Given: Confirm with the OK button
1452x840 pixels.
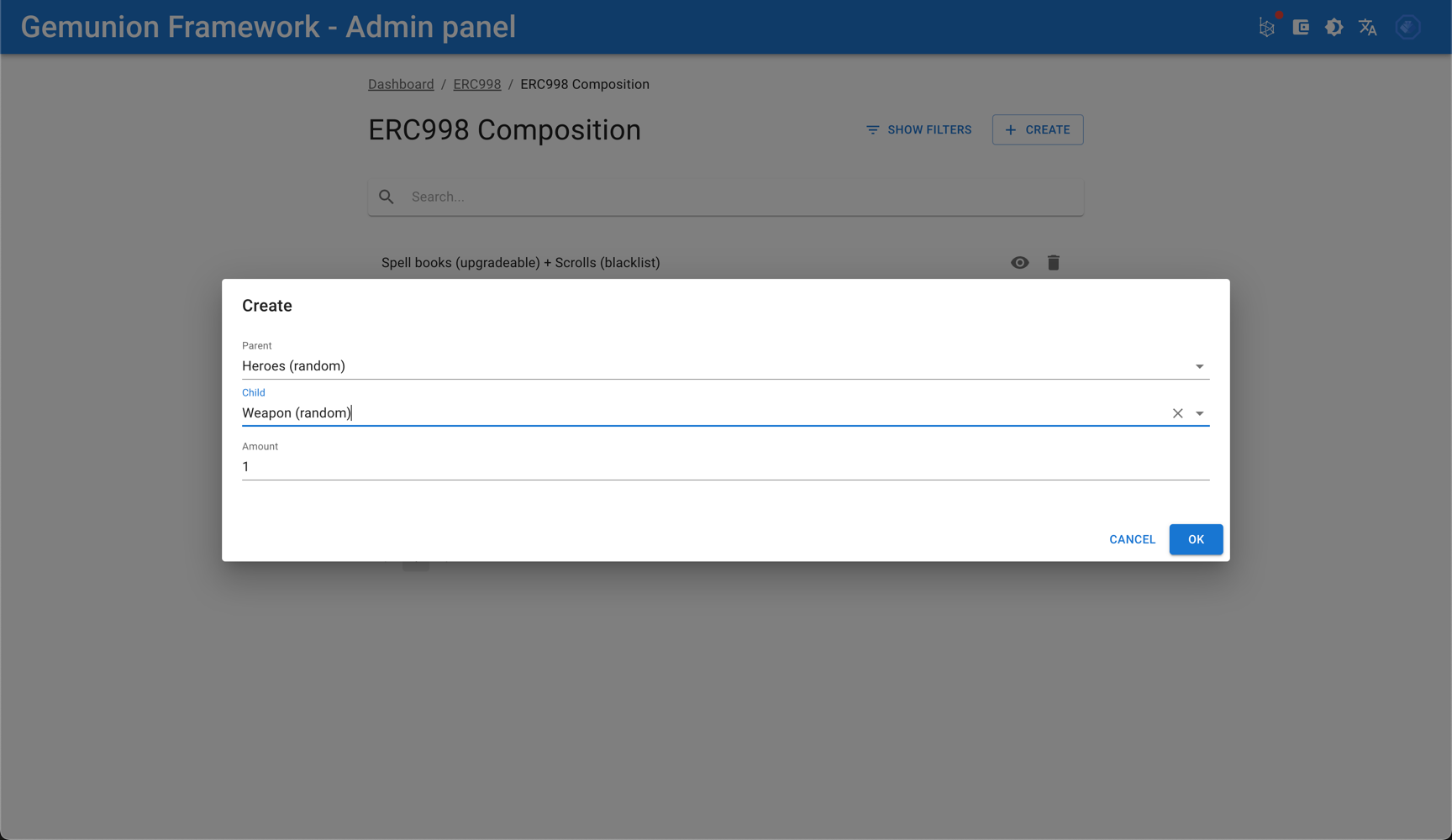Looking at the screenshot, I should (x=1196, y=539).
